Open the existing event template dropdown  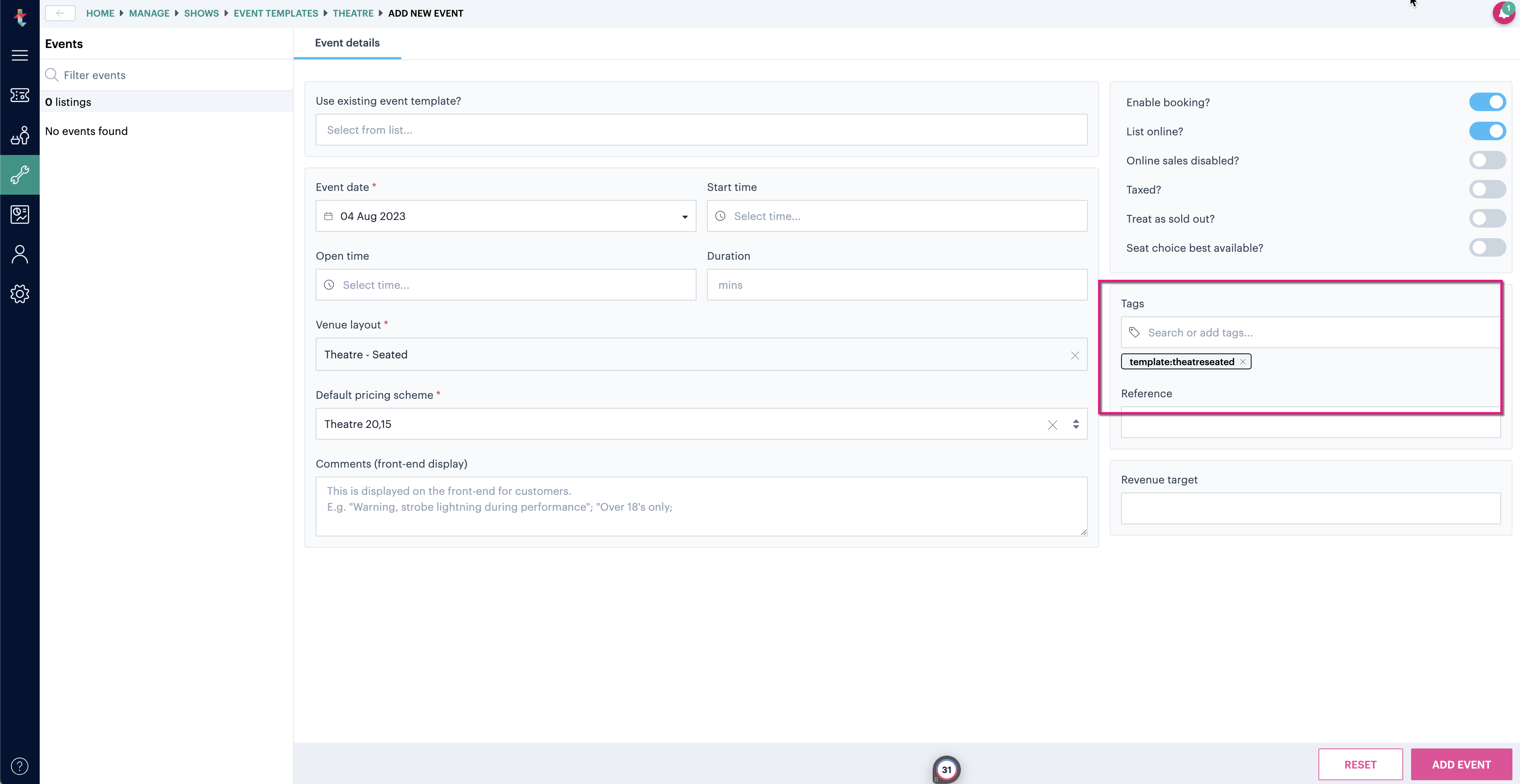point(701,130)
